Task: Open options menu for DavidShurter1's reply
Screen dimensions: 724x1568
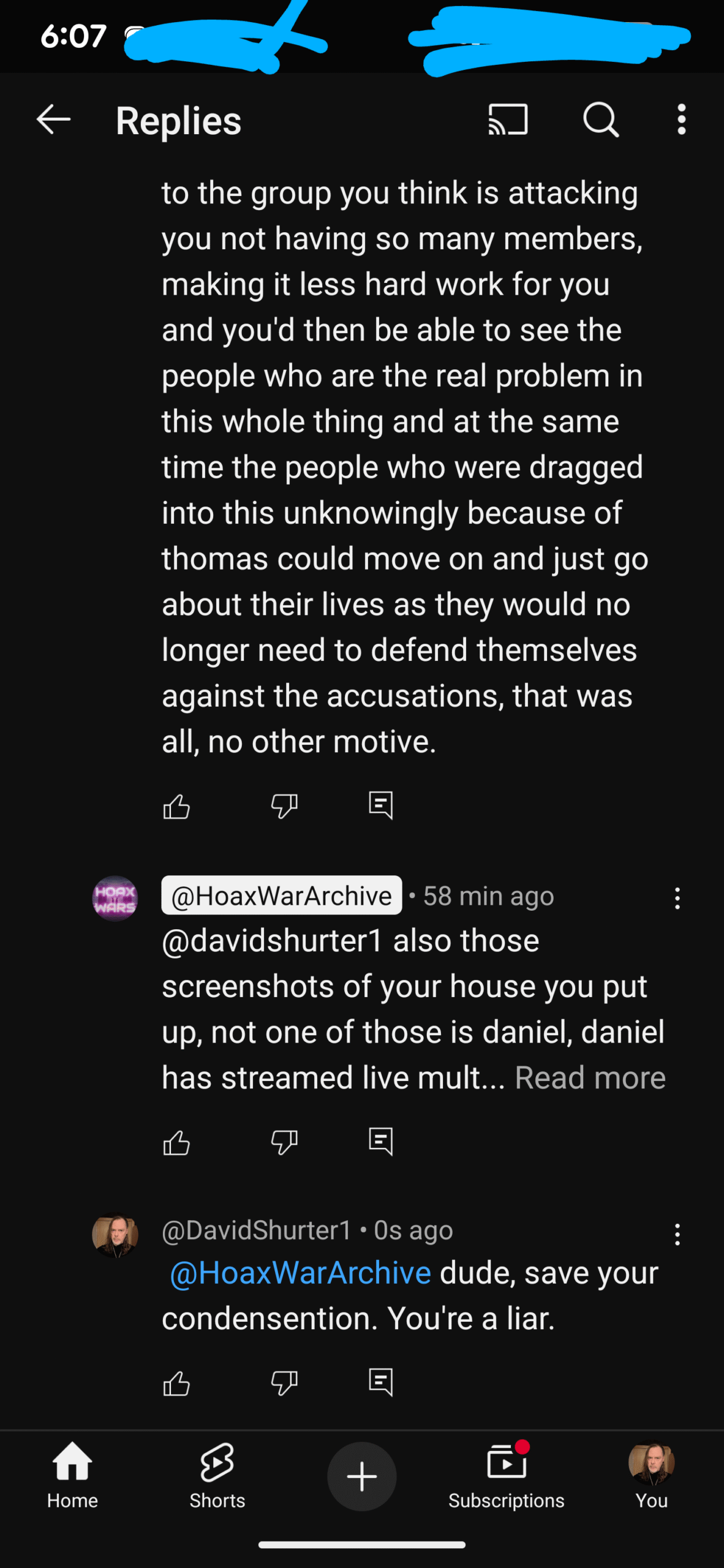Action: tap(677, 1234)
